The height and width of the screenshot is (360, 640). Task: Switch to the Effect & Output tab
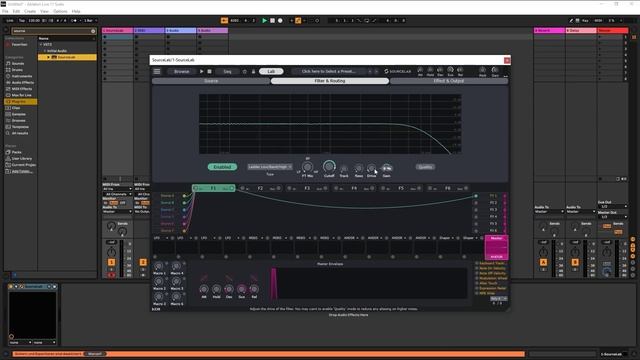pyautogui.click(x=449, y=81)
